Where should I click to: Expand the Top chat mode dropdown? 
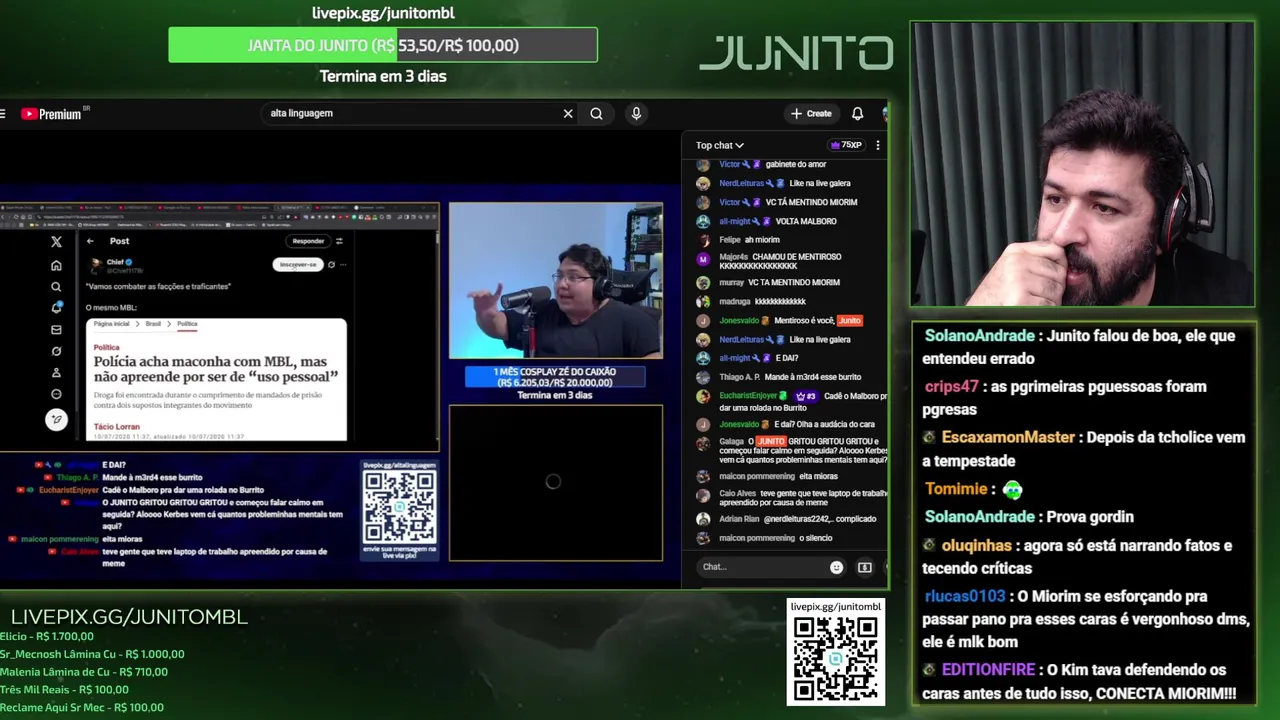pos(720,145)
